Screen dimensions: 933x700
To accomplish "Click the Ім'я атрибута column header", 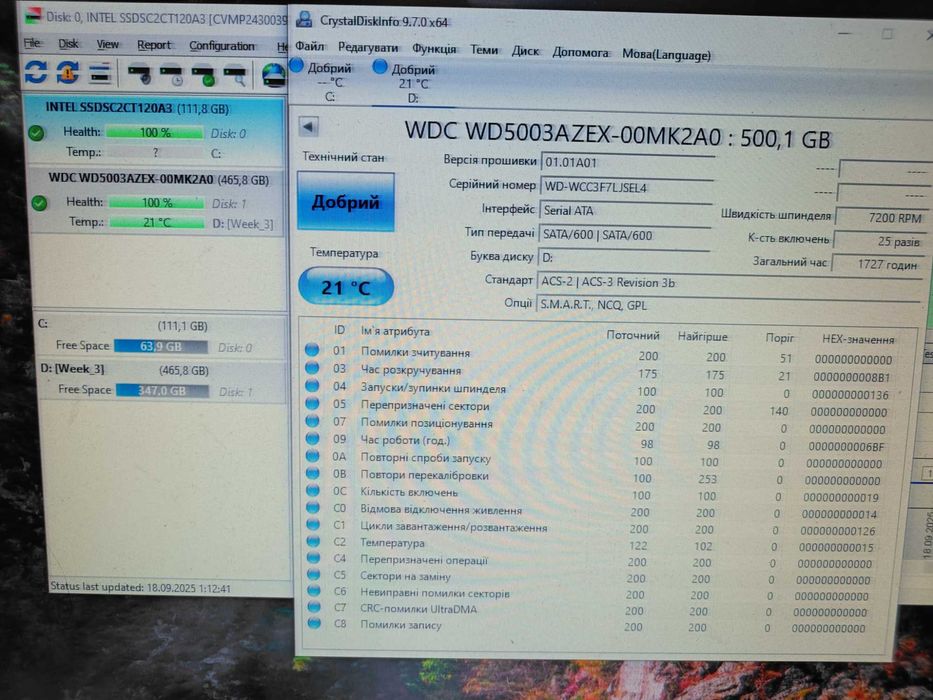I will pos(395,331).
